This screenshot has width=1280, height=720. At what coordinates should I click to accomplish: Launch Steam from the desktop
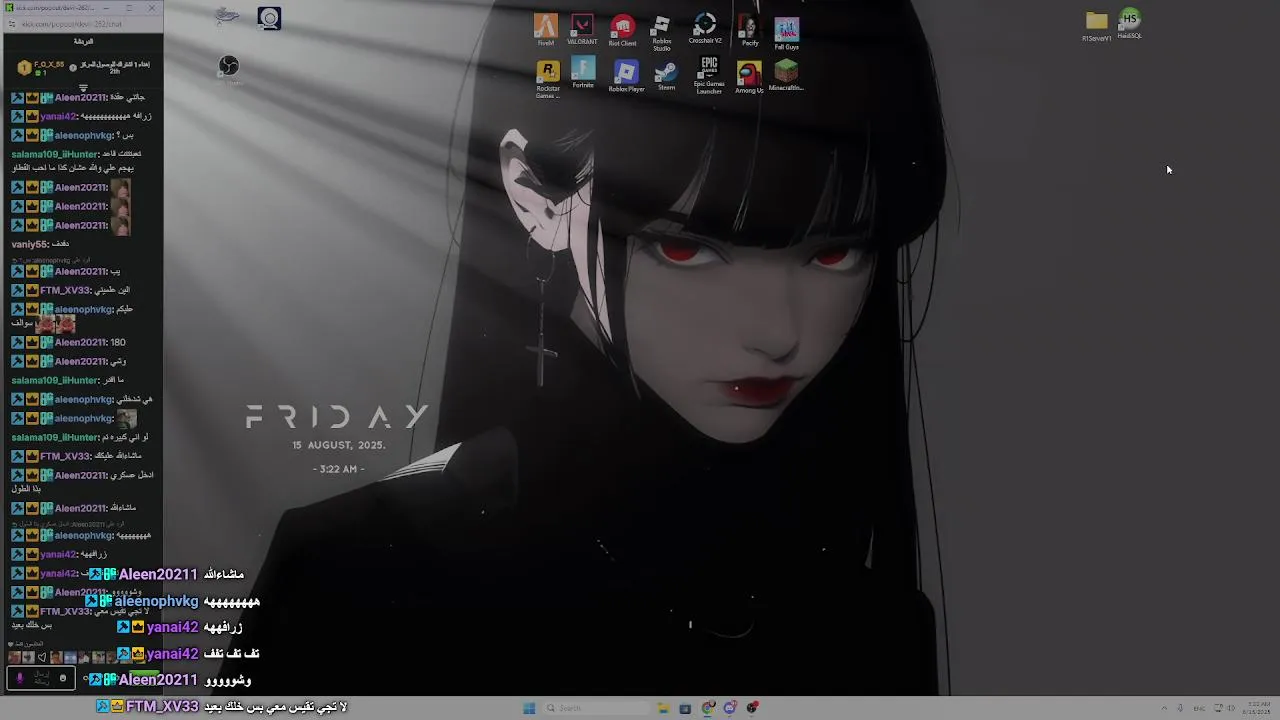point(666,76)
